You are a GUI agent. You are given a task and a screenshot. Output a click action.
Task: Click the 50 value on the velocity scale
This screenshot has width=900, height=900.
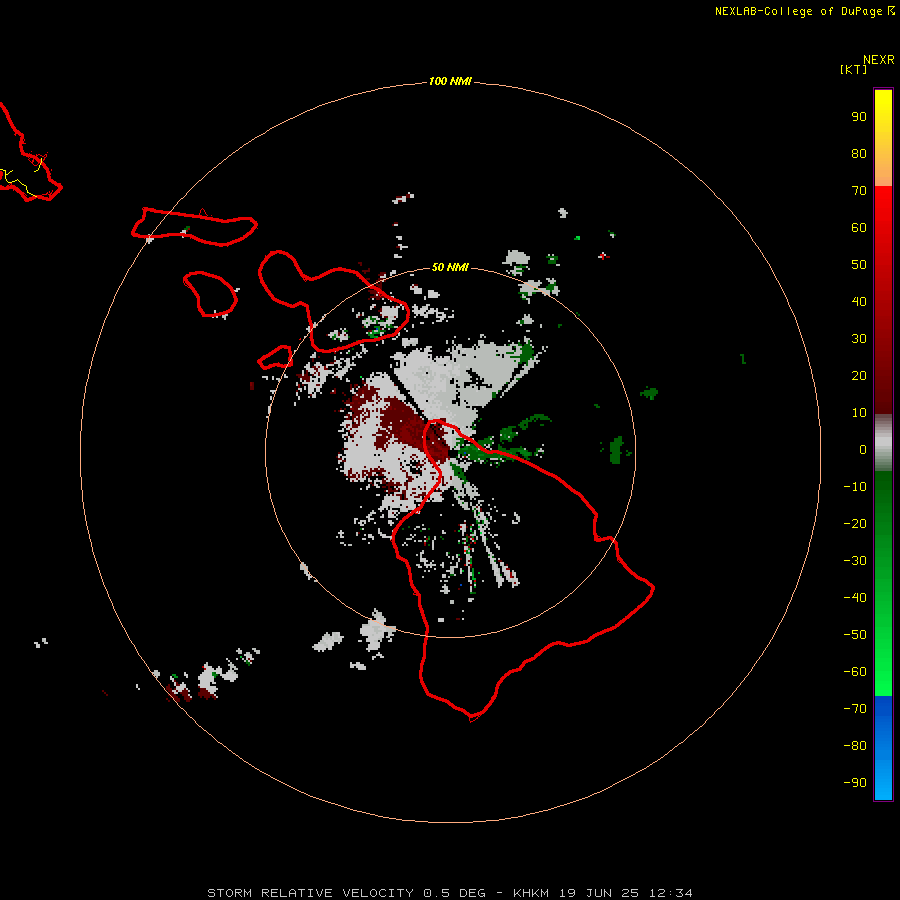859,265
